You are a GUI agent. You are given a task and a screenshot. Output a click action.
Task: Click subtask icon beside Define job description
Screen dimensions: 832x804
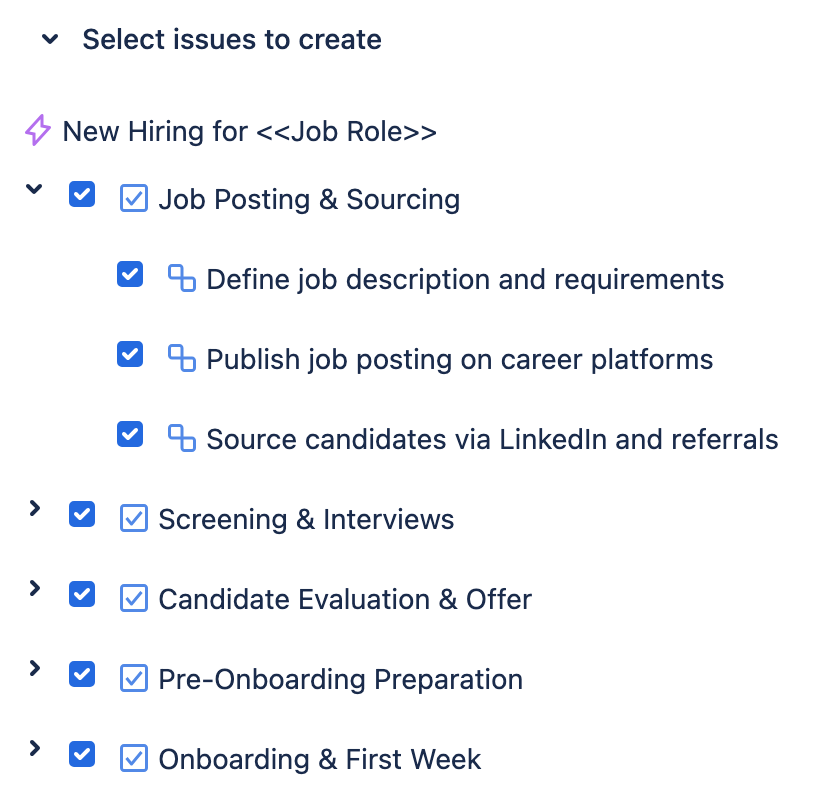[x=181, y=278]
